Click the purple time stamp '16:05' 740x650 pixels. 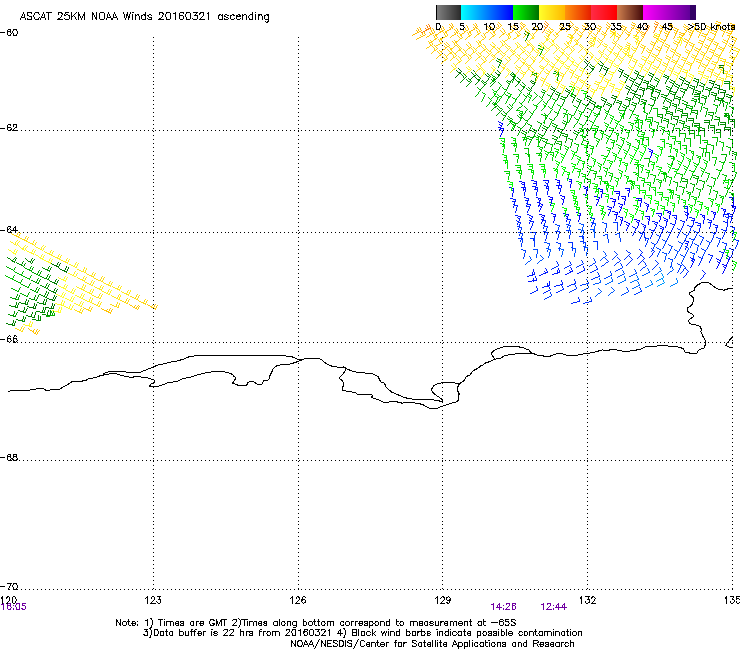14,607
